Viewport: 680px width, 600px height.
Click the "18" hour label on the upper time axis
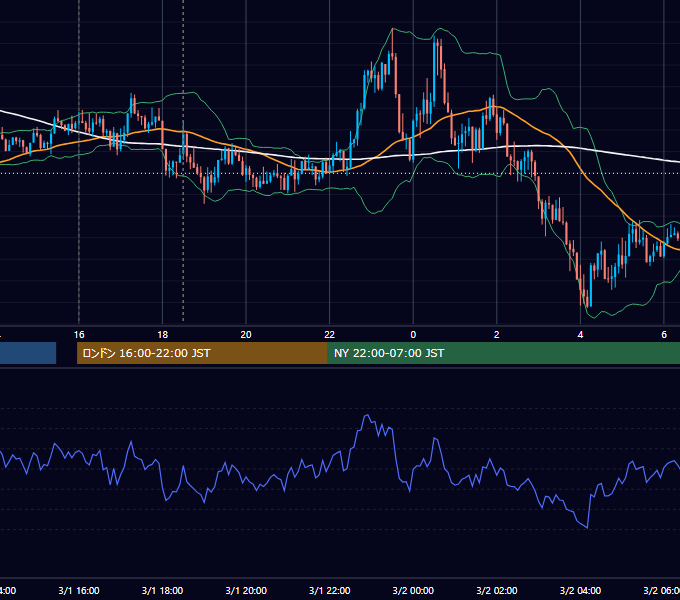[x=162, y=335]
